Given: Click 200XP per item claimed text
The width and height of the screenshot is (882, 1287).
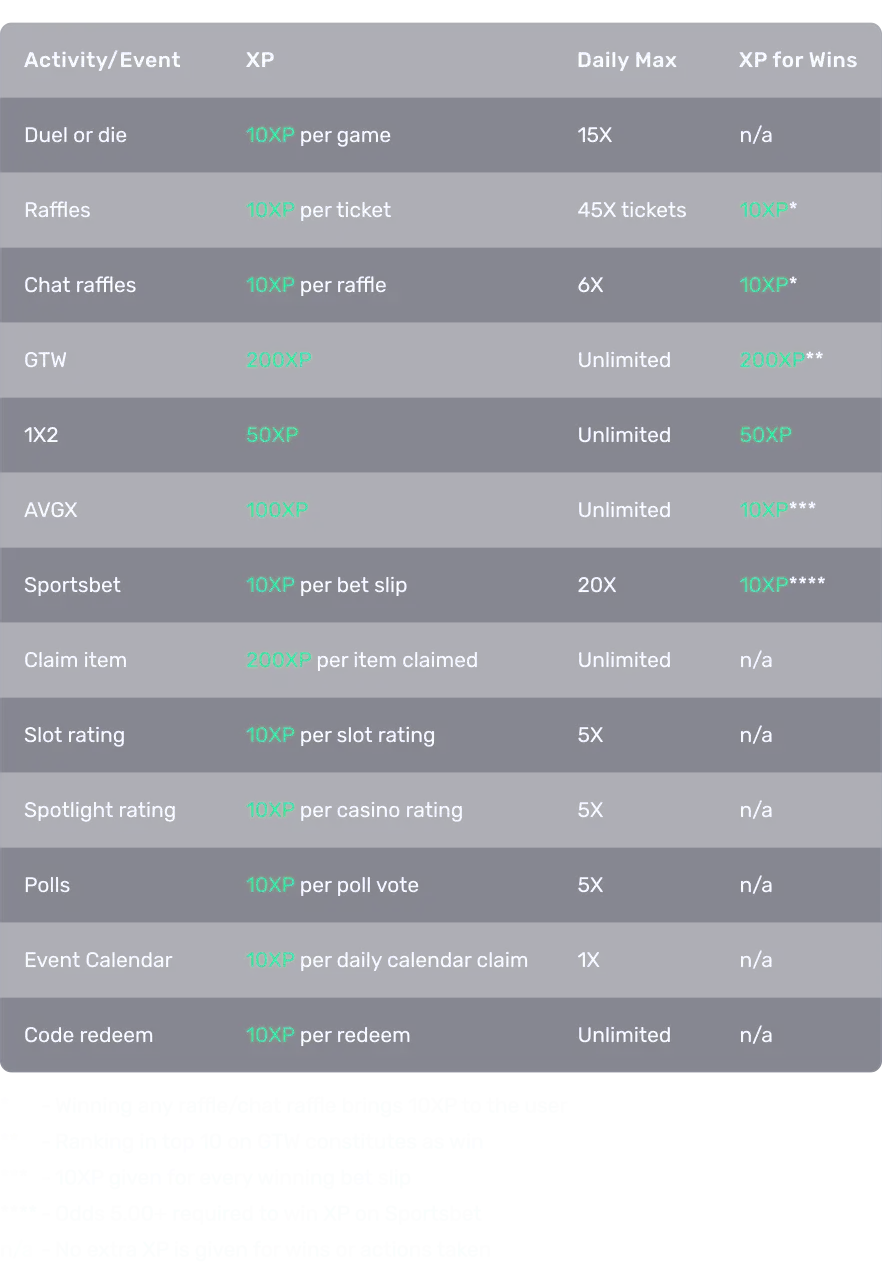Looking at the screenshot, I should 362,660.
